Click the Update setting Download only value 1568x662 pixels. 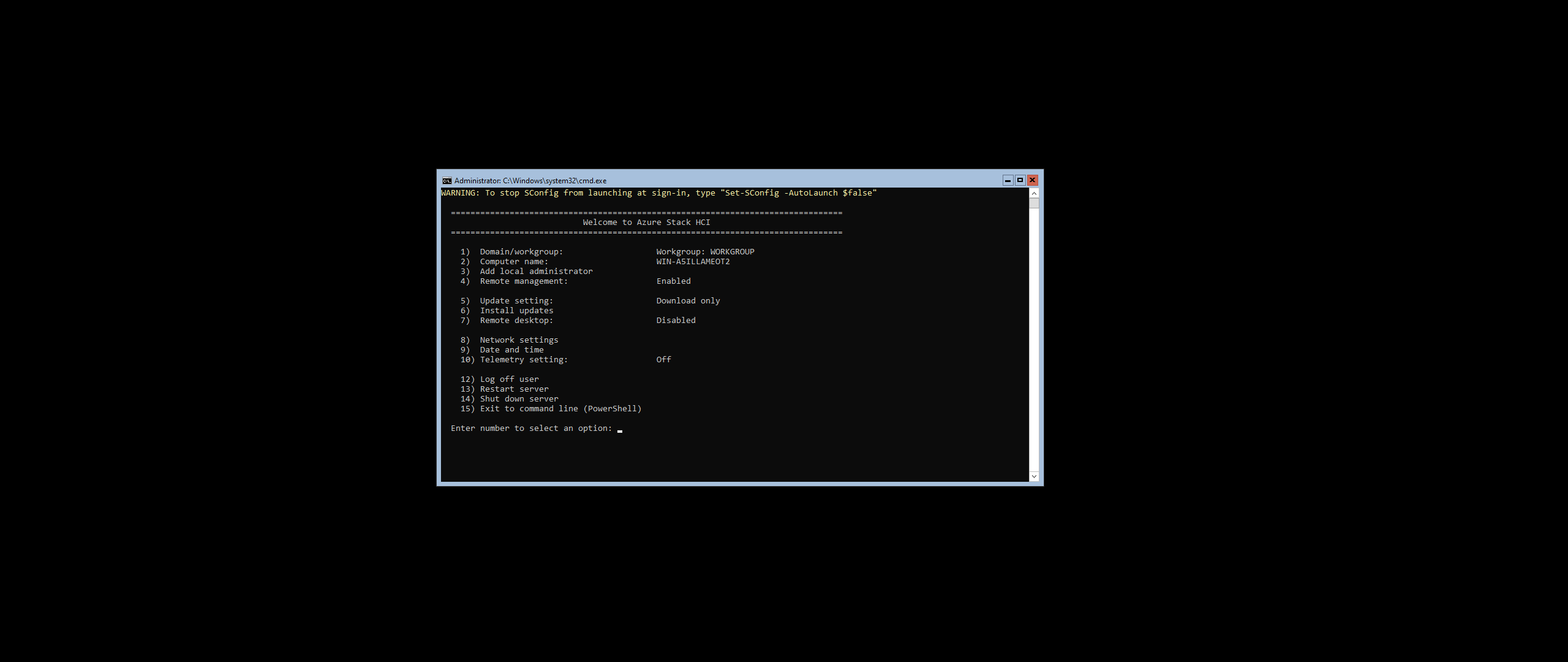coord(688,301)
